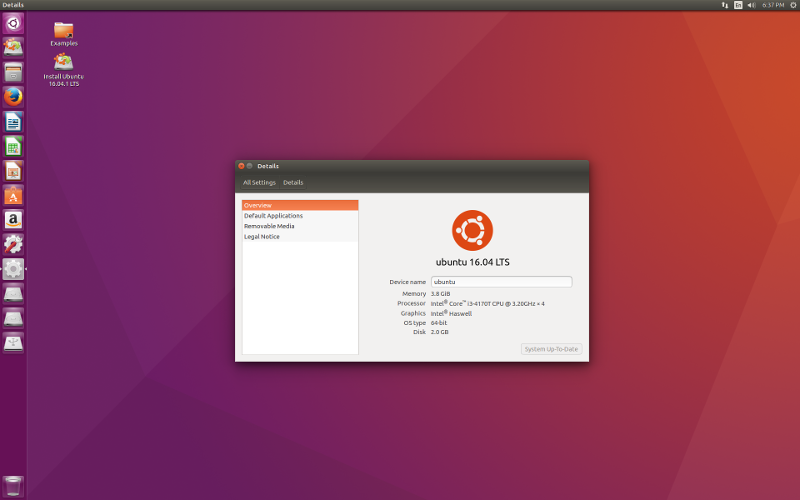Open the system tools wrench-and-gear icon
800x500 pixels.
tap(13, 244)
